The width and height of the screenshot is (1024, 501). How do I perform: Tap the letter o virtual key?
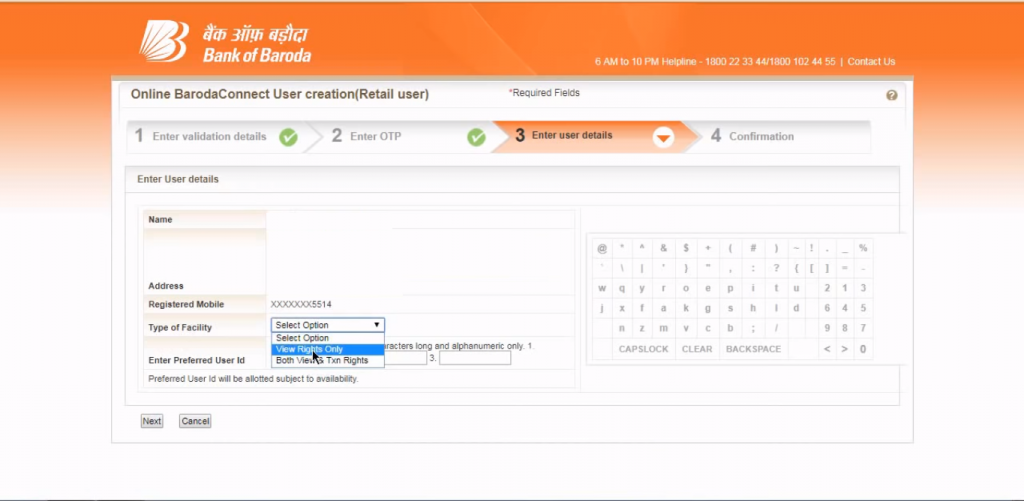point(686,288)
